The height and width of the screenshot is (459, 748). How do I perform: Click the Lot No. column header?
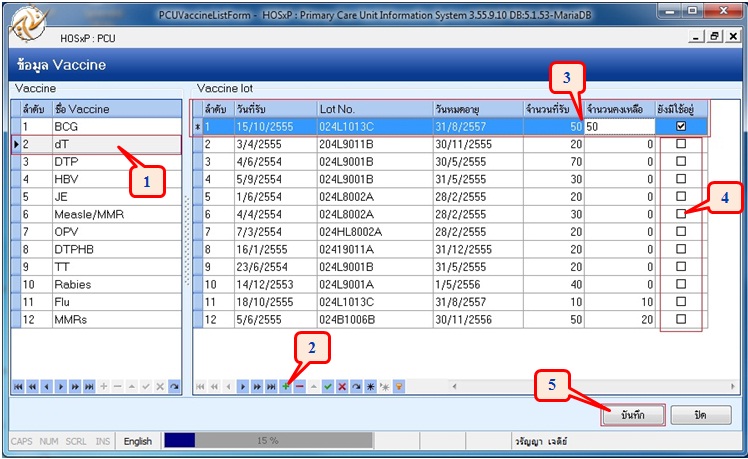375,109
